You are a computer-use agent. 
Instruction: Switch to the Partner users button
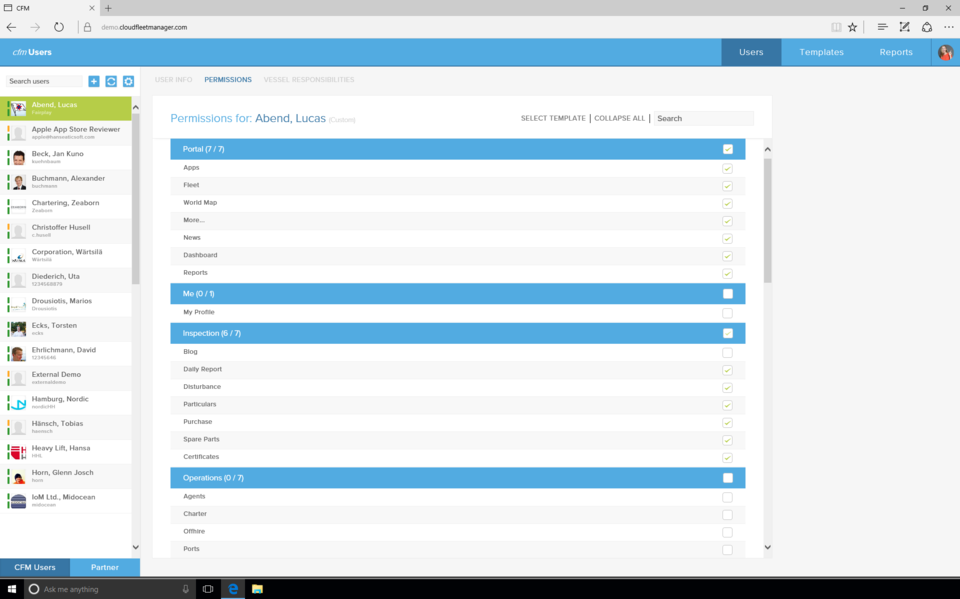point(105,567)
